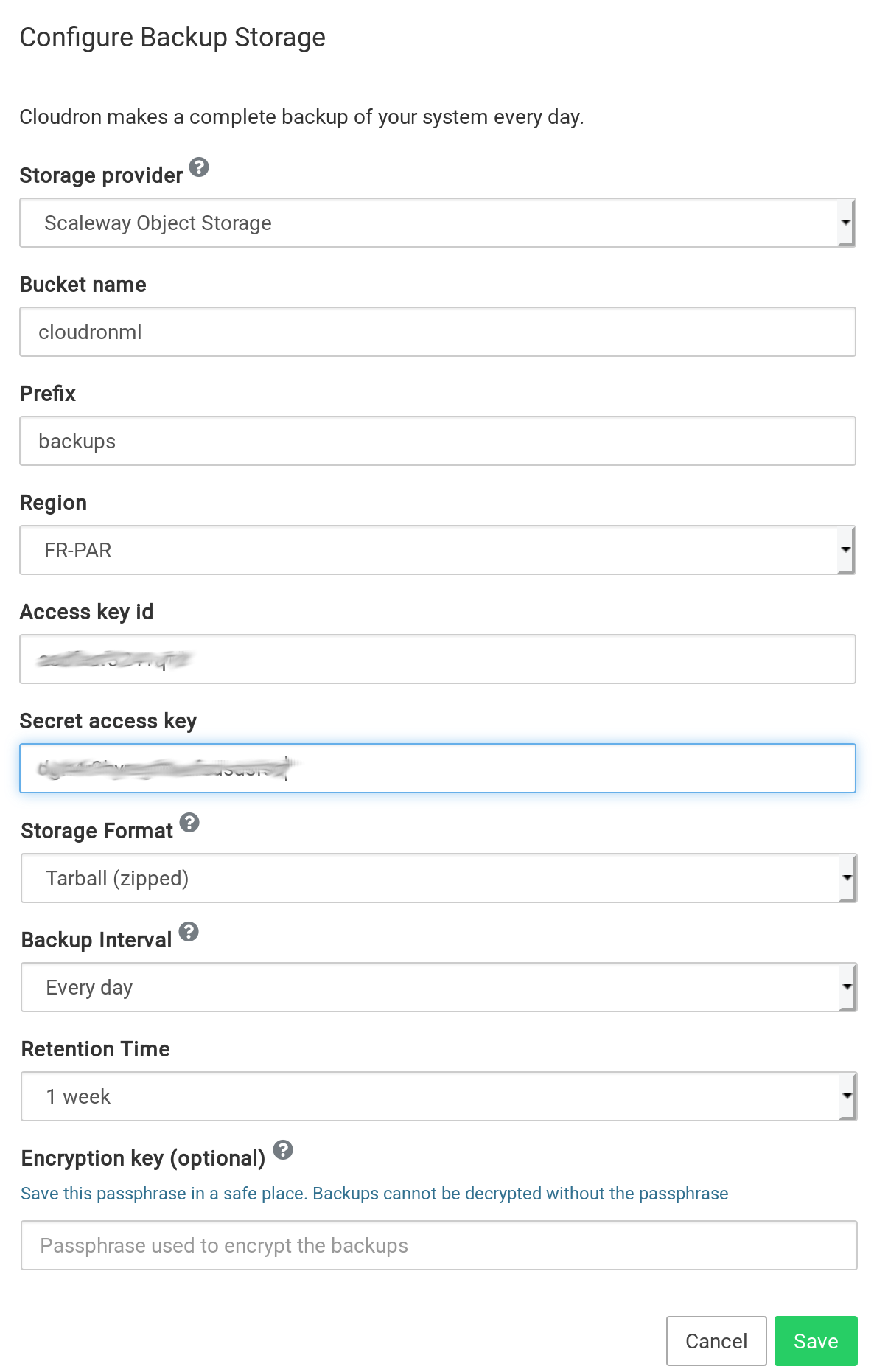Click the Backup Interval help icon
Image resolution: width=874 pixels, height=1372 pixels.
[189, 932]
